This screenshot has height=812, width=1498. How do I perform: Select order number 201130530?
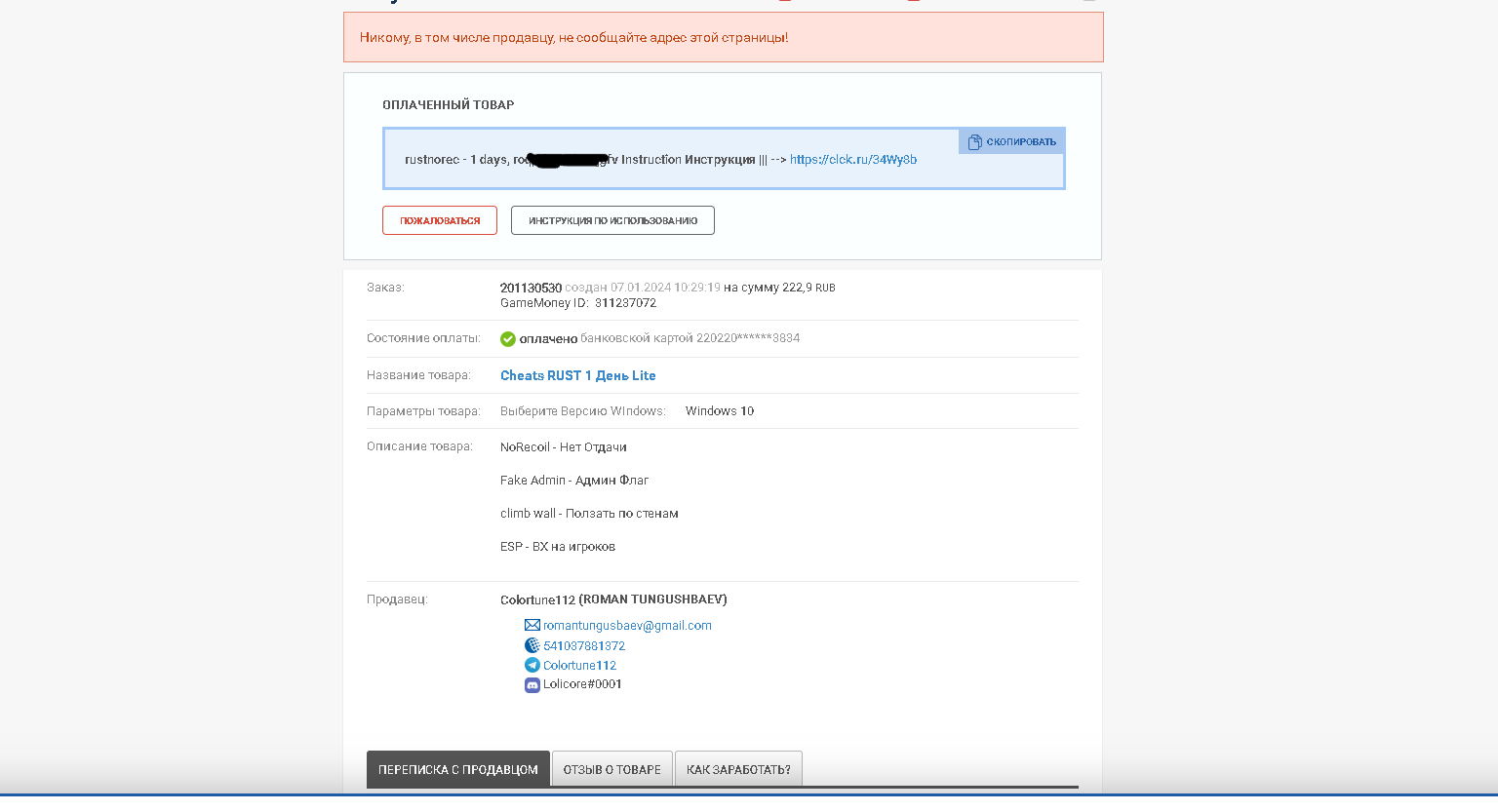(531, 288)
